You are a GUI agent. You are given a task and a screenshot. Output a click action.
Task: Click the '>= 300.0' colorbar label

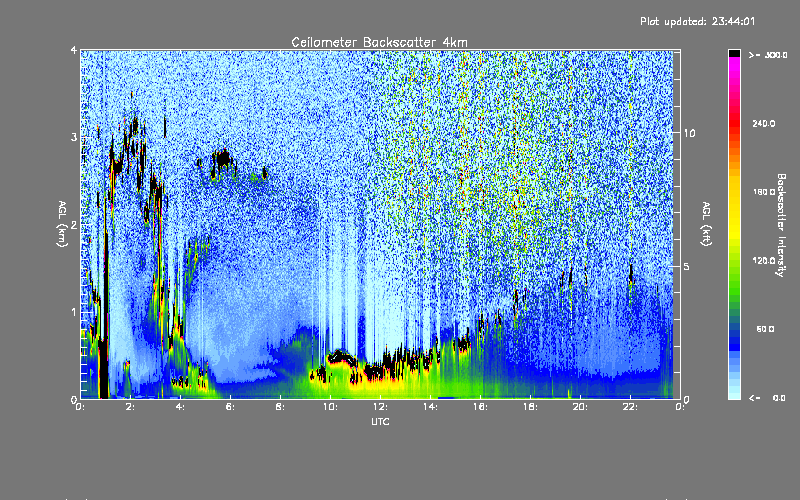(768, 55)
